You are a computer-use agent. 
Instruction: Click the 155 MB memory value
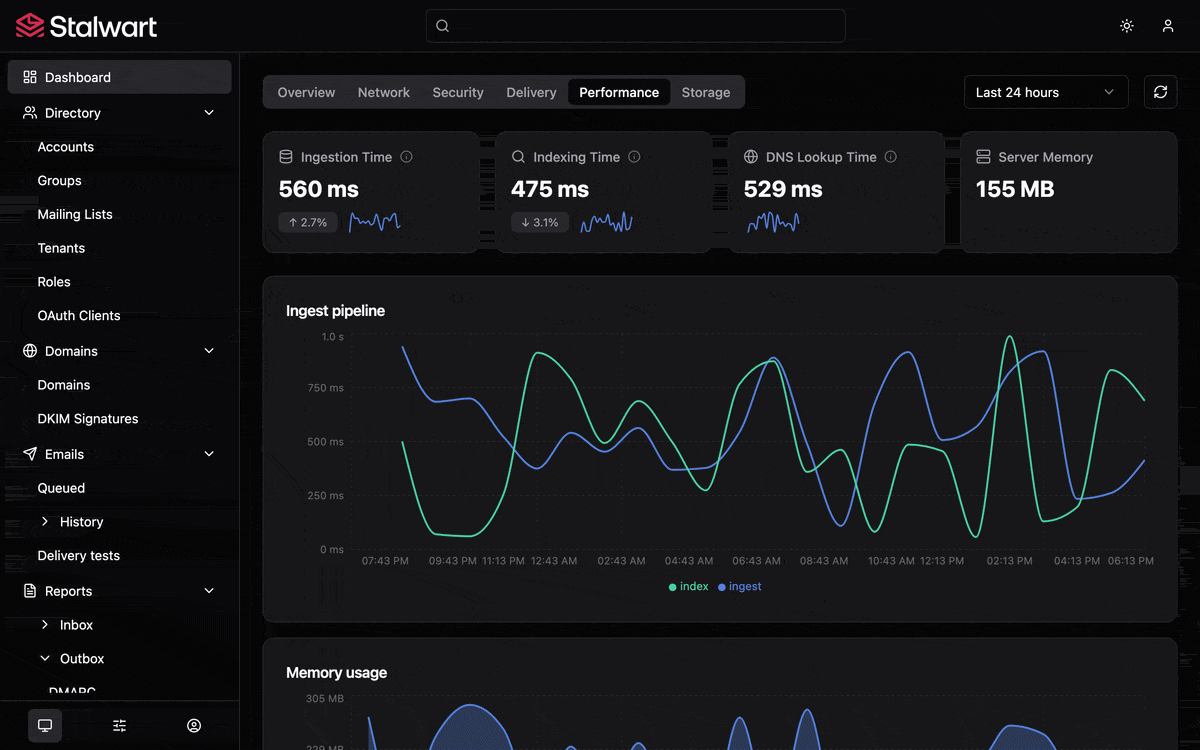(1015, 189)
